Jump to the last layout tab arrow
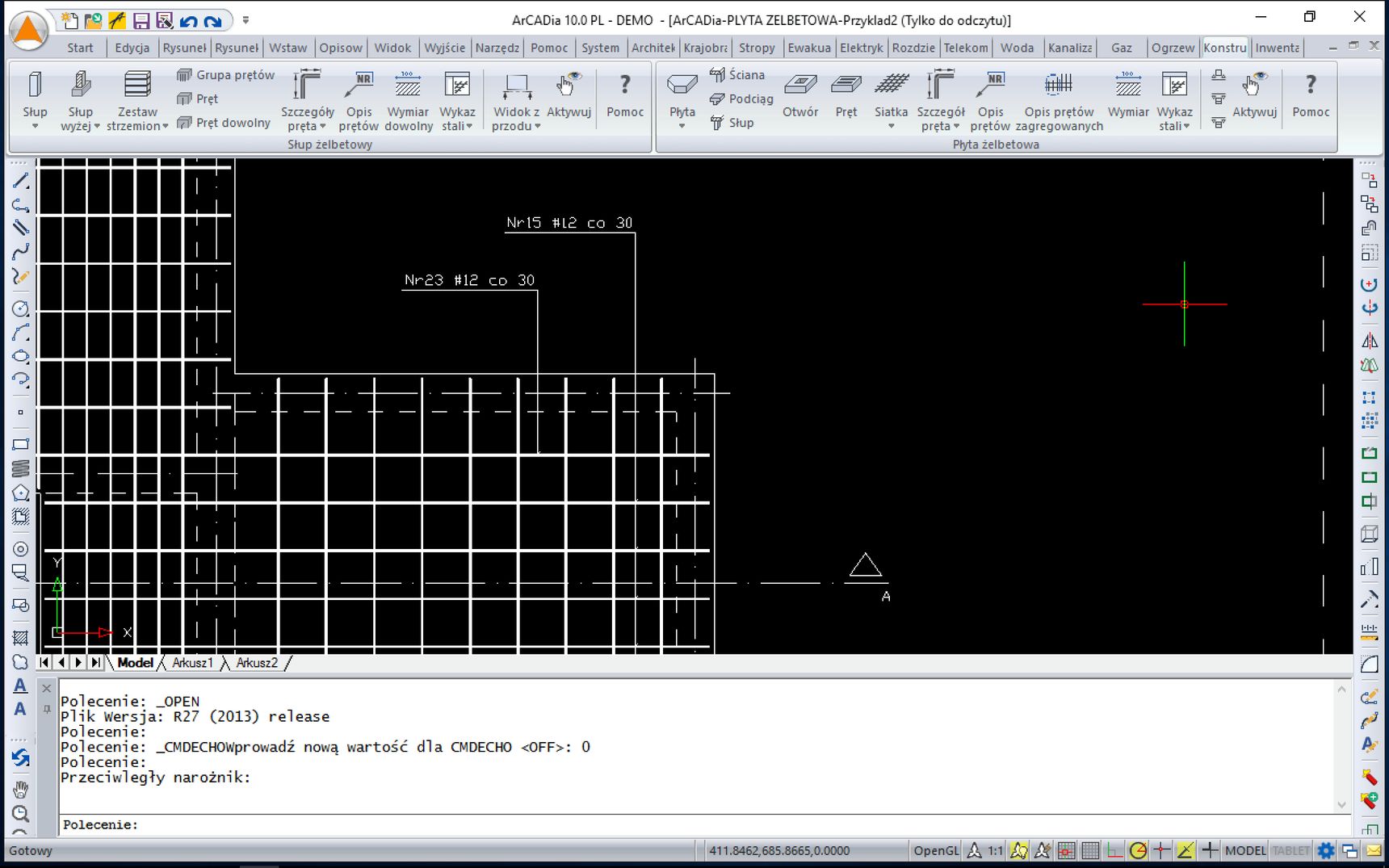The width and height of the screenshot is (1389, 868). (x=96, y=663)
